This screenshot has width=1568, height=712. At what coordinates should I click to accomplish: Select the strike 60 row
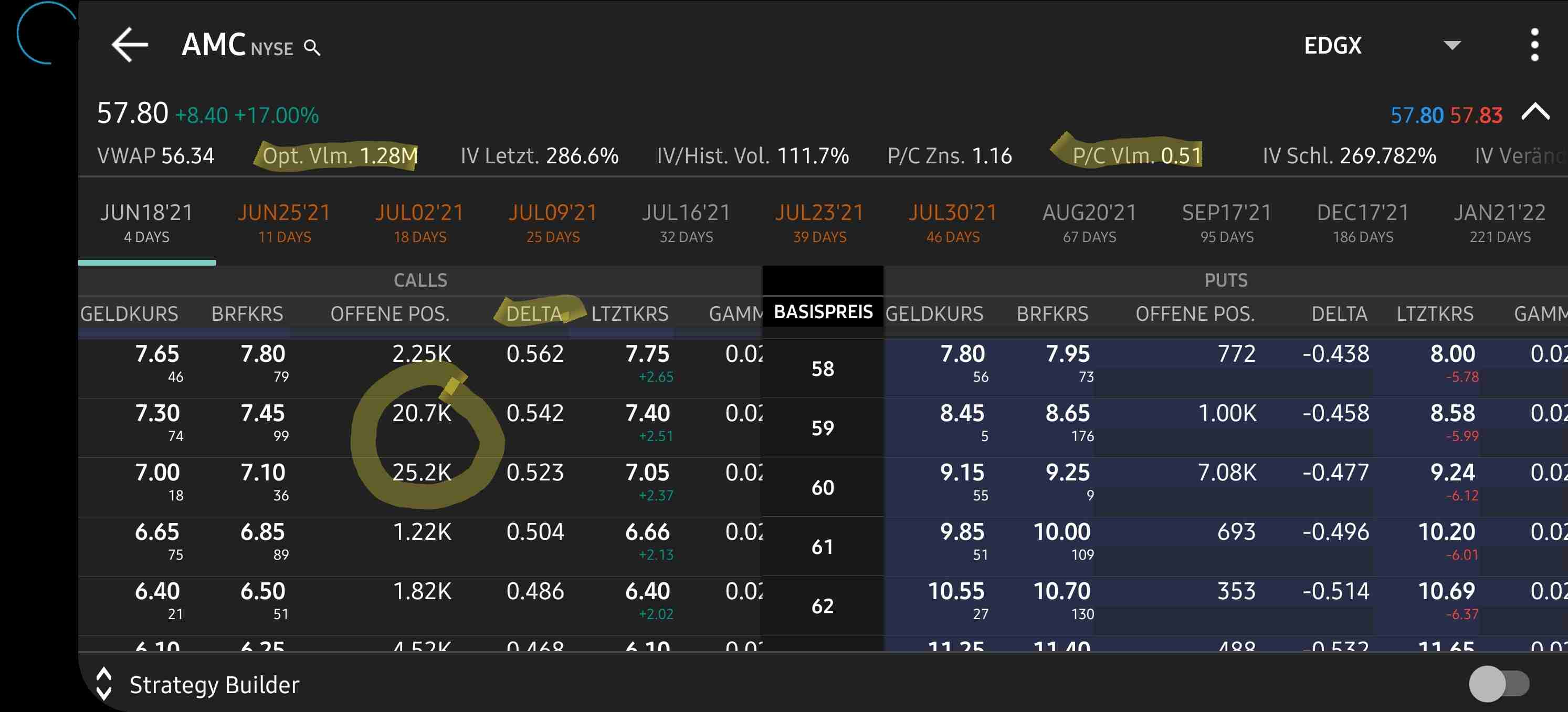click(x=823, y=487)
